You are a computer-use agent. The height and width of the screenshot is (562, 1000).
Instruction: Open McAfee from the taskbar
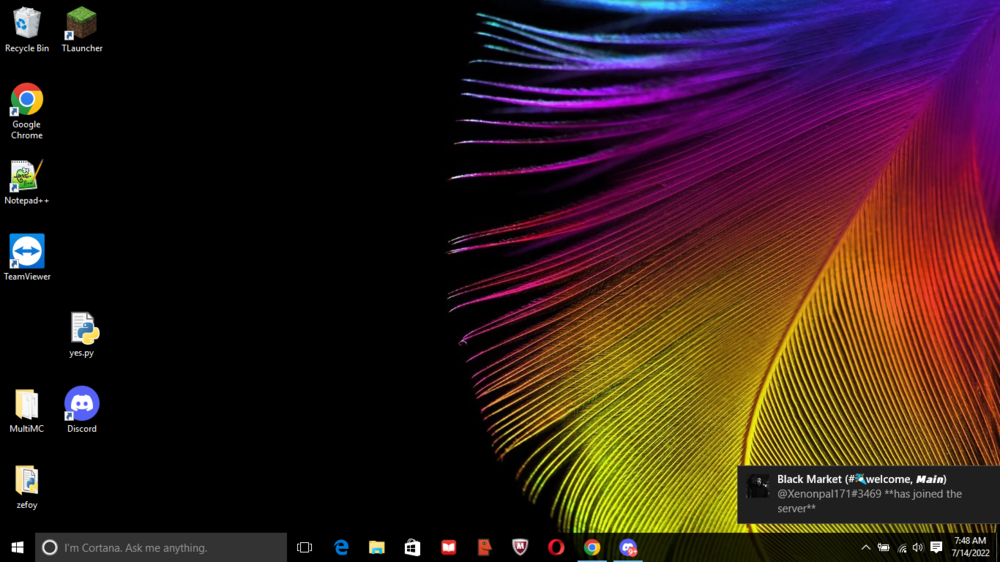coord(520,547)
